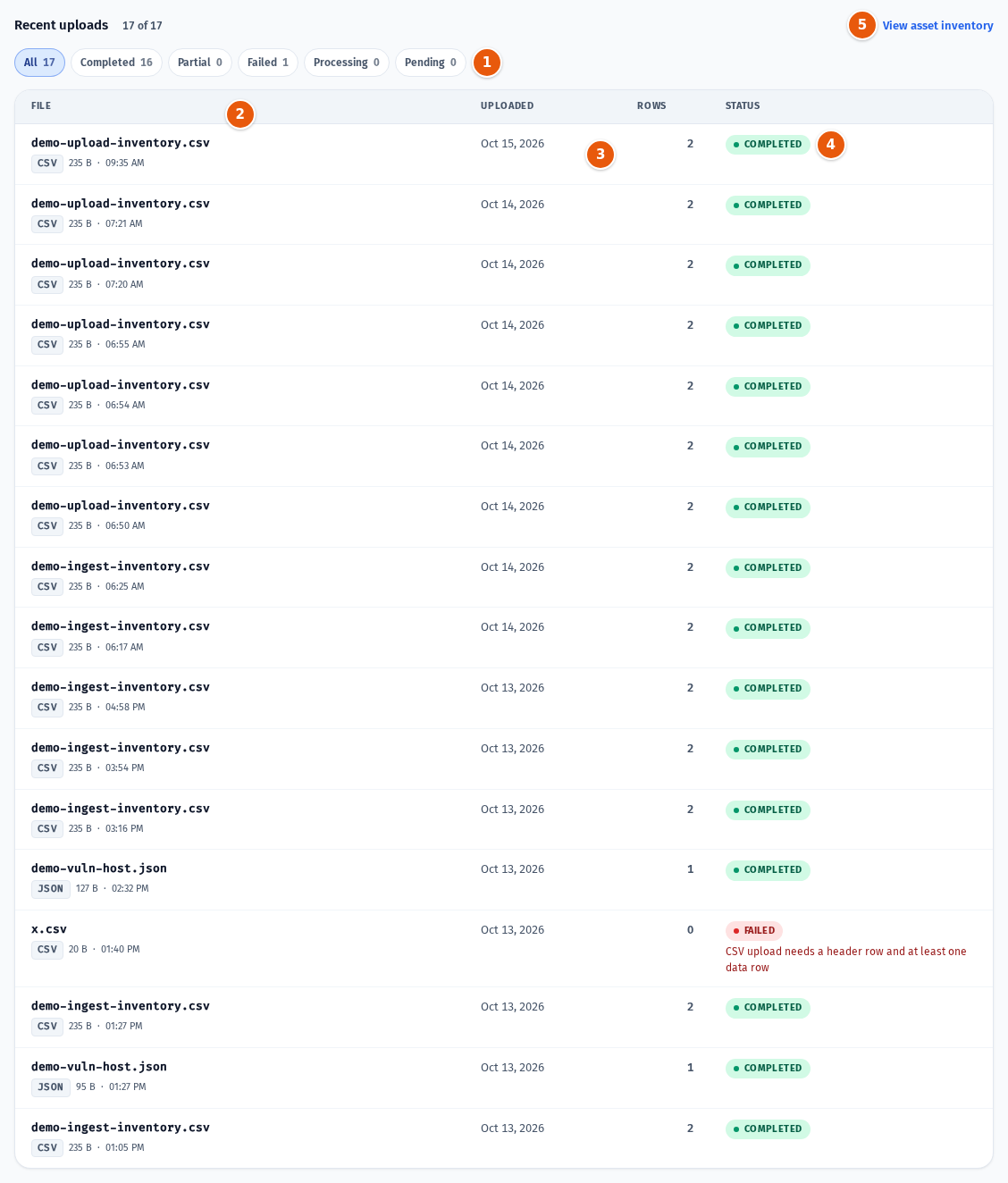Open the View asset inventory link

click(938, 26)
